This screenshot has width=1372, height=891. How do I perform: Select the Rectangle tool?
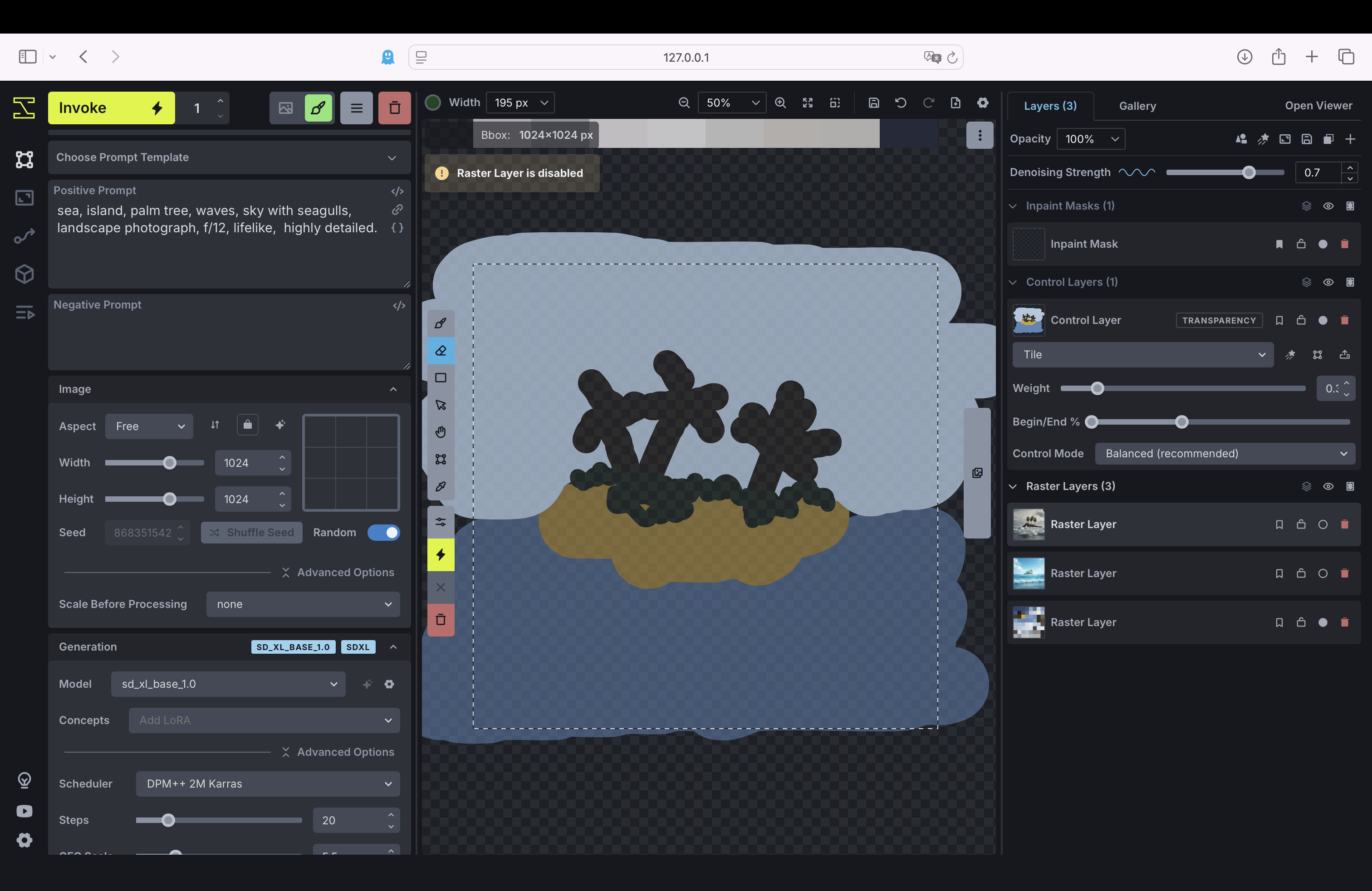click(x=441, y=378)
